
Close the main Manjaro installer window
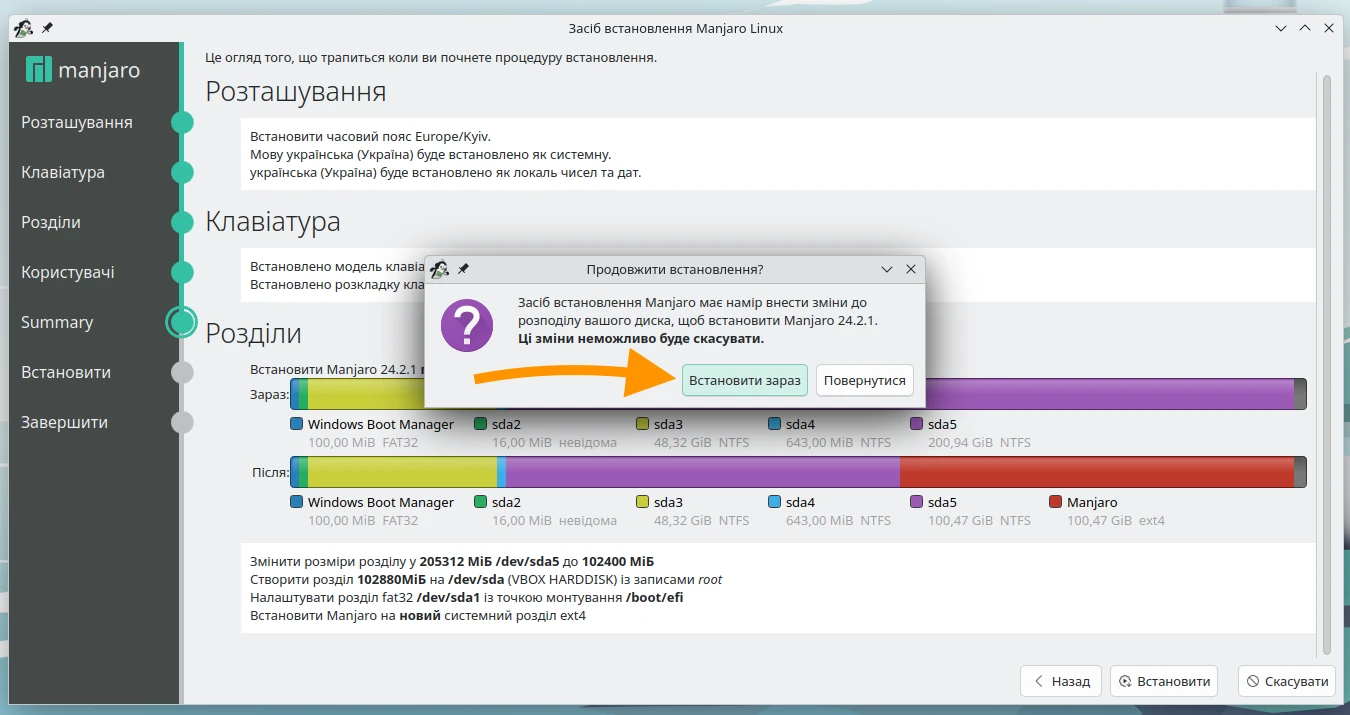click(1329, 29)
